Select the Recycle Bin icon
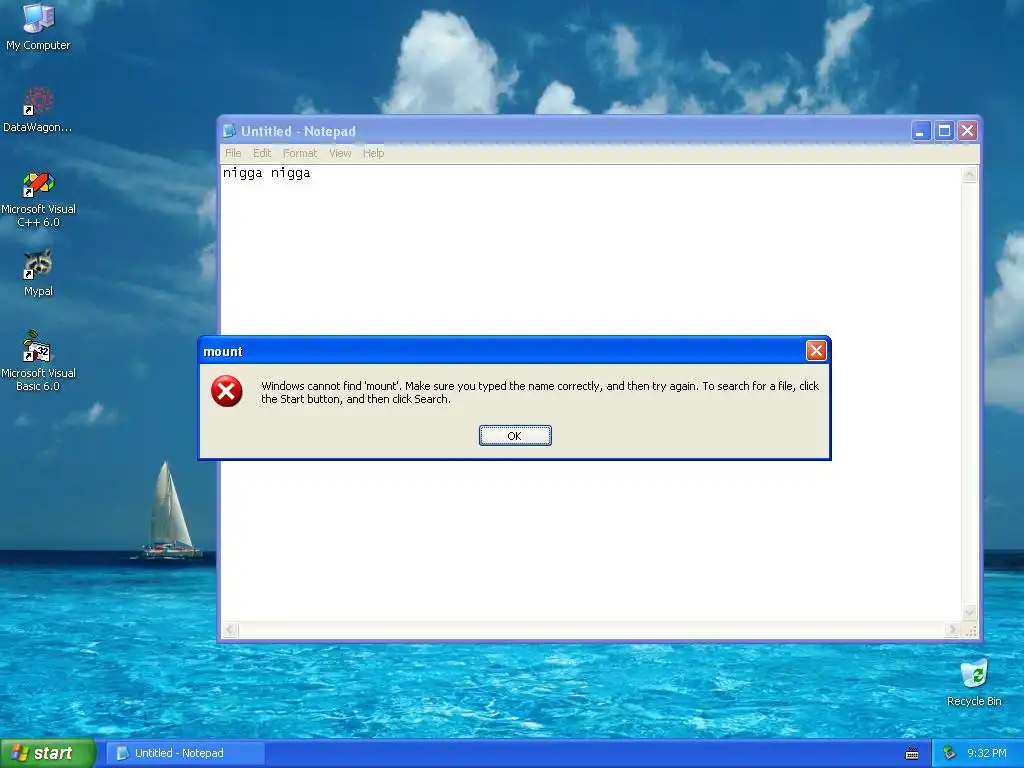The width and height of the screenshot is (1024, 768). point(974,682)
